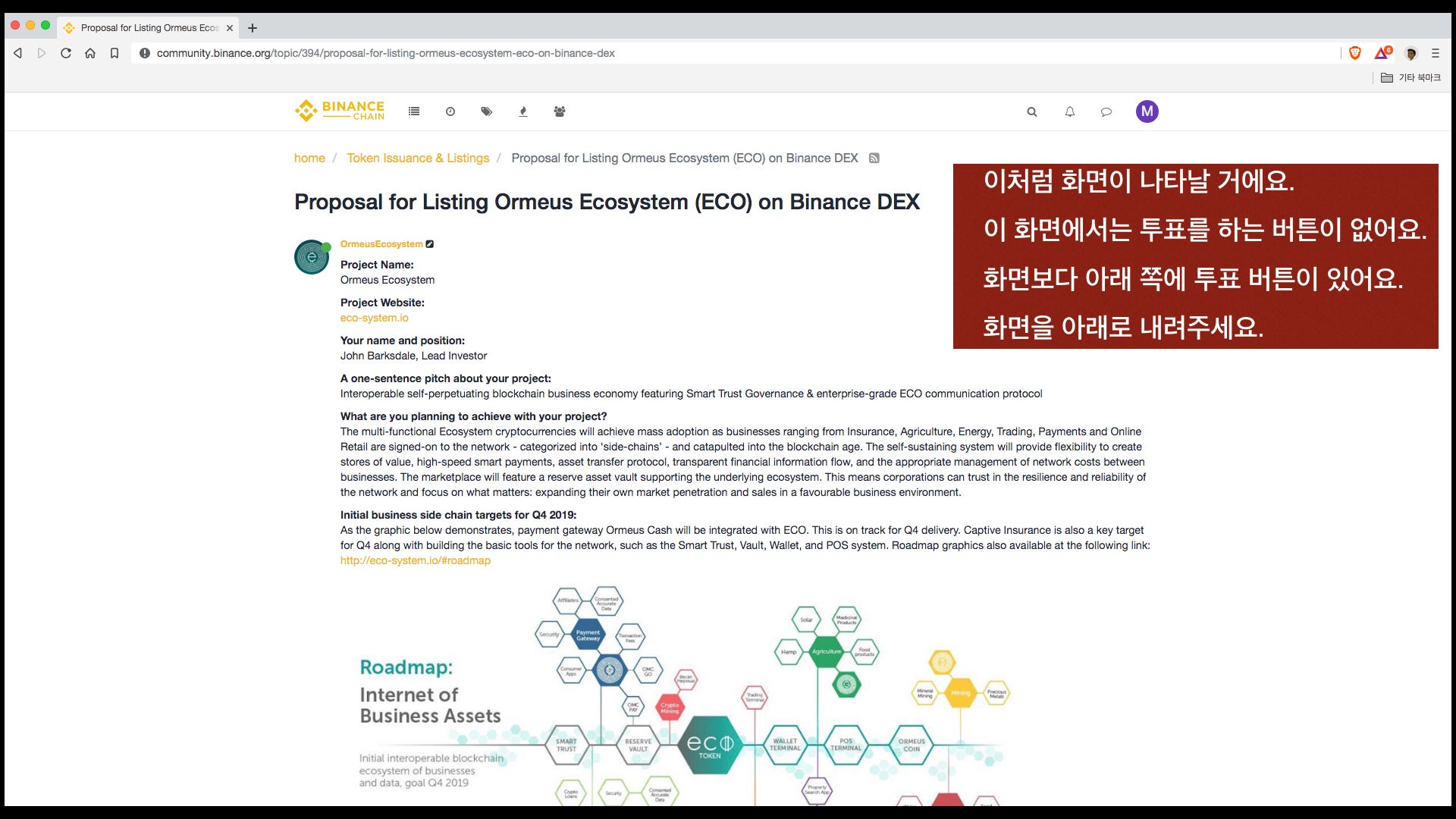Click the OrmeusEcosystem author avatar

click(x=312, y=257)
